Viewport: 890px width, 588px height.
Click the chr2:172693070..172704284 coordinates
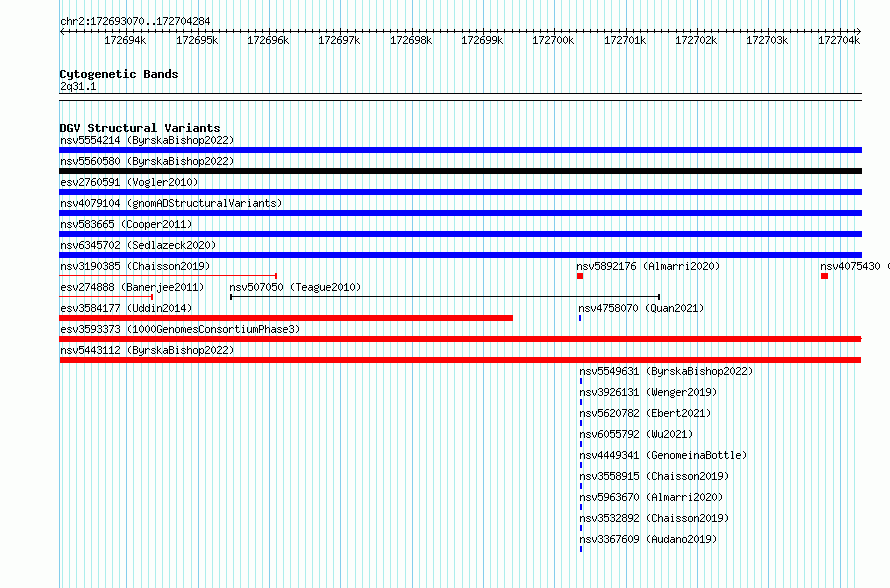[x=135, y=21]
